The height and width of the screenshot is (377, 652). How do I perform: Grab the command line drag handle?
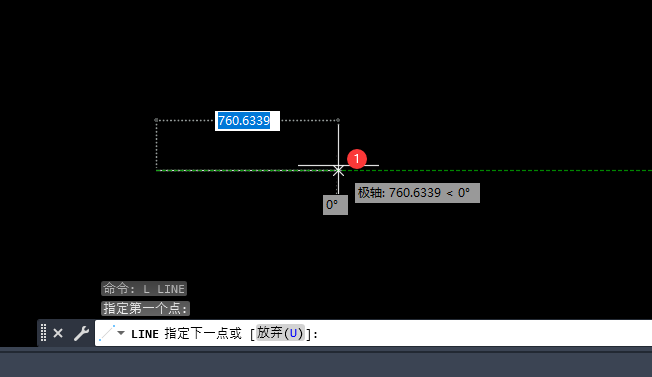(x=43, y=333)
